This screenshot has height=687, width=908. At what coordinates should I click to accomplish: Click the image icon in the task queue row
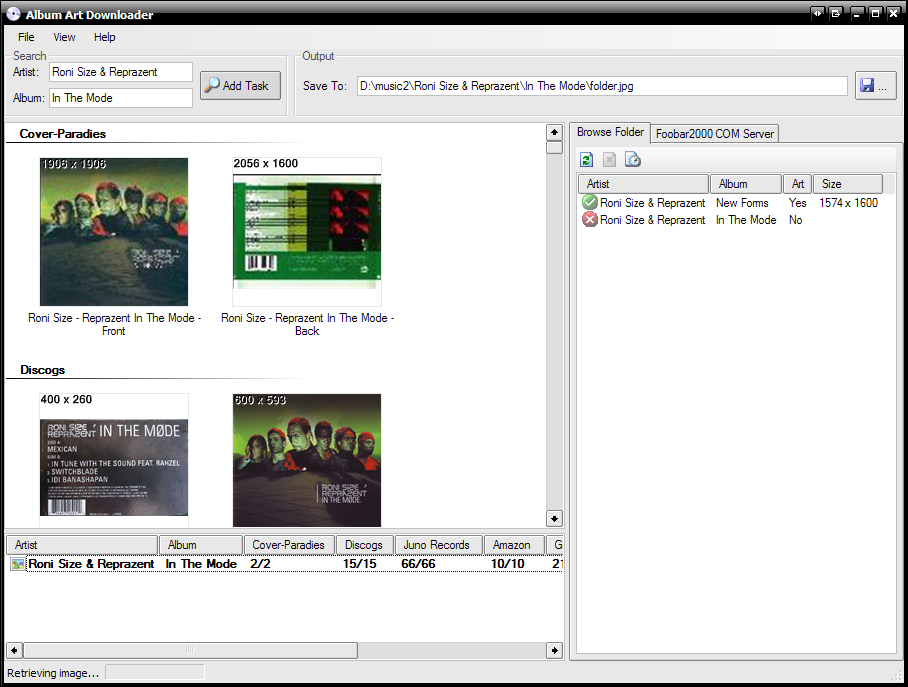click(x=17, y=564)
